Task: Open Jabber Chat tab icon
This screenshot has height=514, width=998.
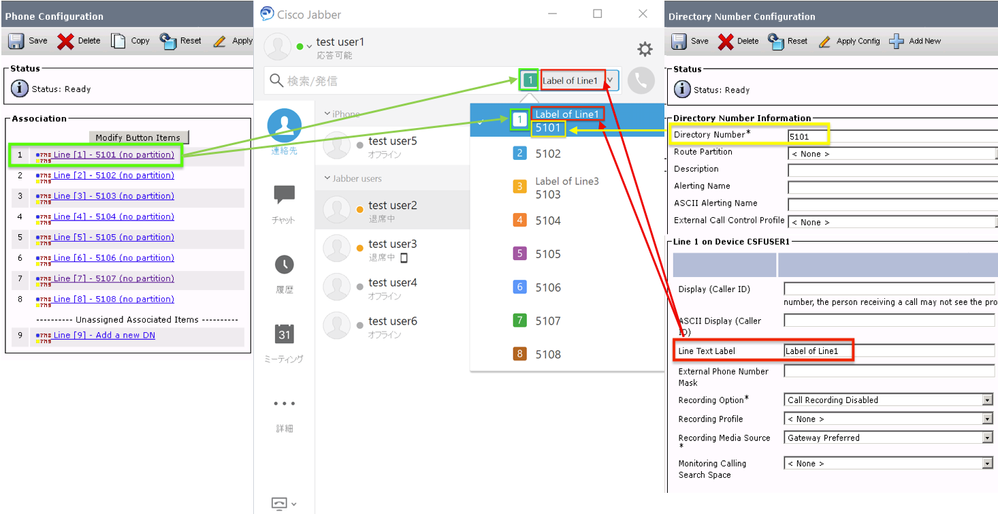Action: tap(284, 195)
